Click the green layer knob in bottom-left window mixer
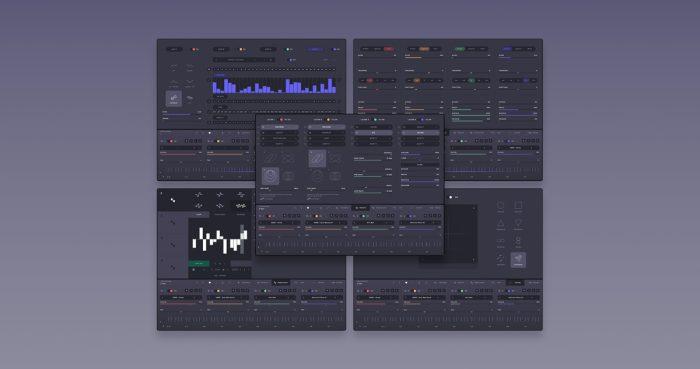Screen dimensions: 700x369 [x=264, y=291]
